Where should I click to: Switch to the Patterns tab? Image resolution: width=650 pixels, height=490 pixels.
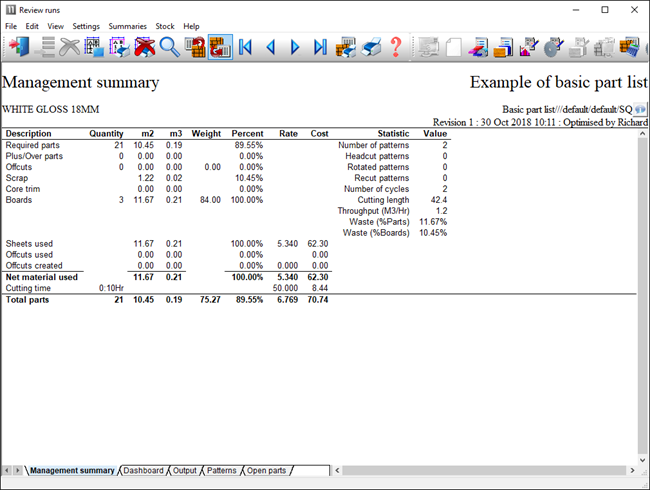coord(221,470)
